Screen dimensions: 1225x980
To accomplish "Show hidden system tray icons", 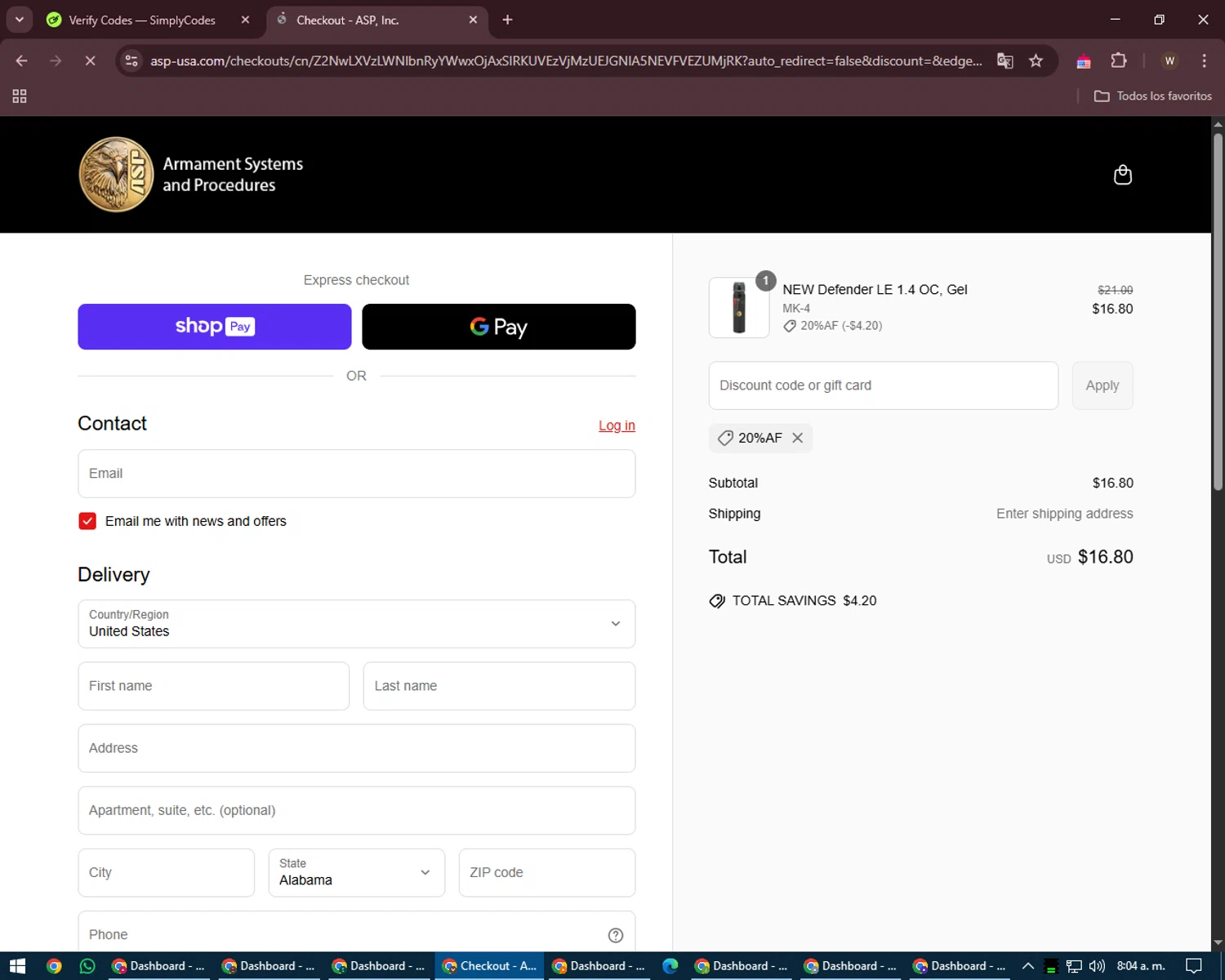I will click(1027, 966).
